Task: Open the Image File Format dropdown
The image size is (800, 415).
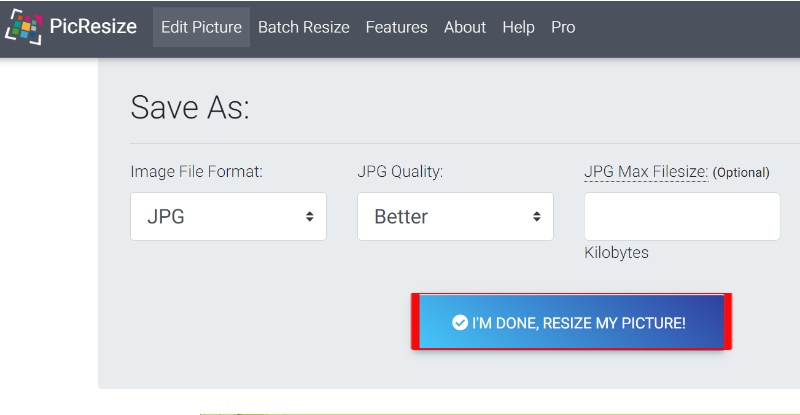Action: [228, 216]
